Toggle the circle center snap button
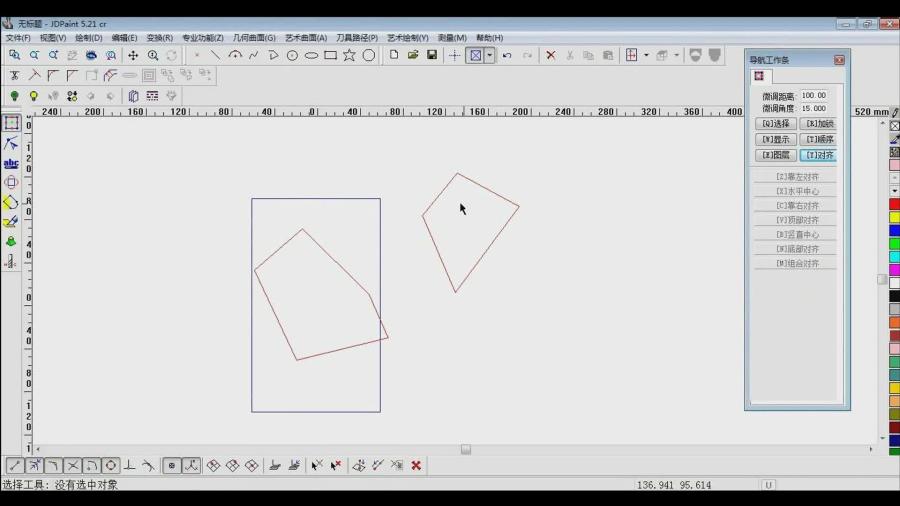This screenshot has width=900, height=506. click(110, 466)
